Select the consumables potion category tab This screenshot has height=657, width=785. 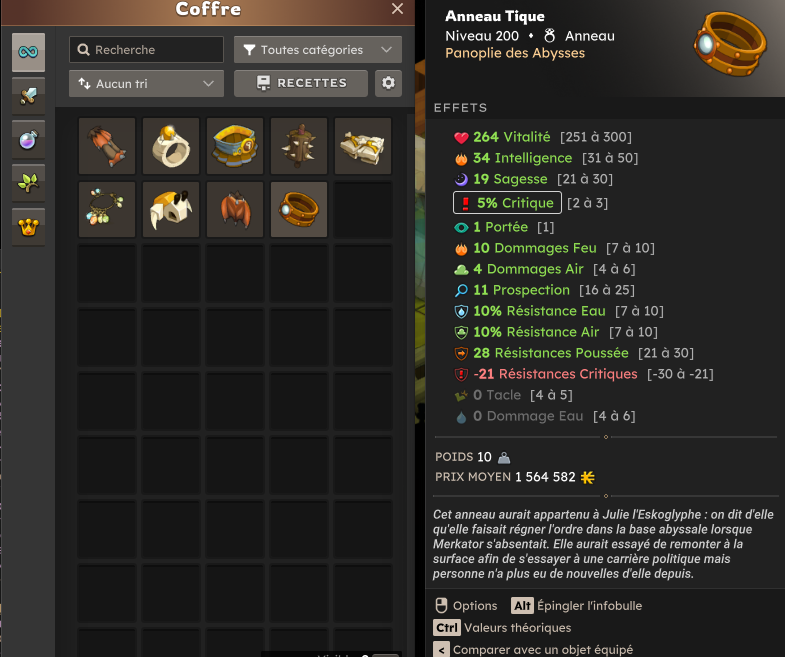[29, 140]
